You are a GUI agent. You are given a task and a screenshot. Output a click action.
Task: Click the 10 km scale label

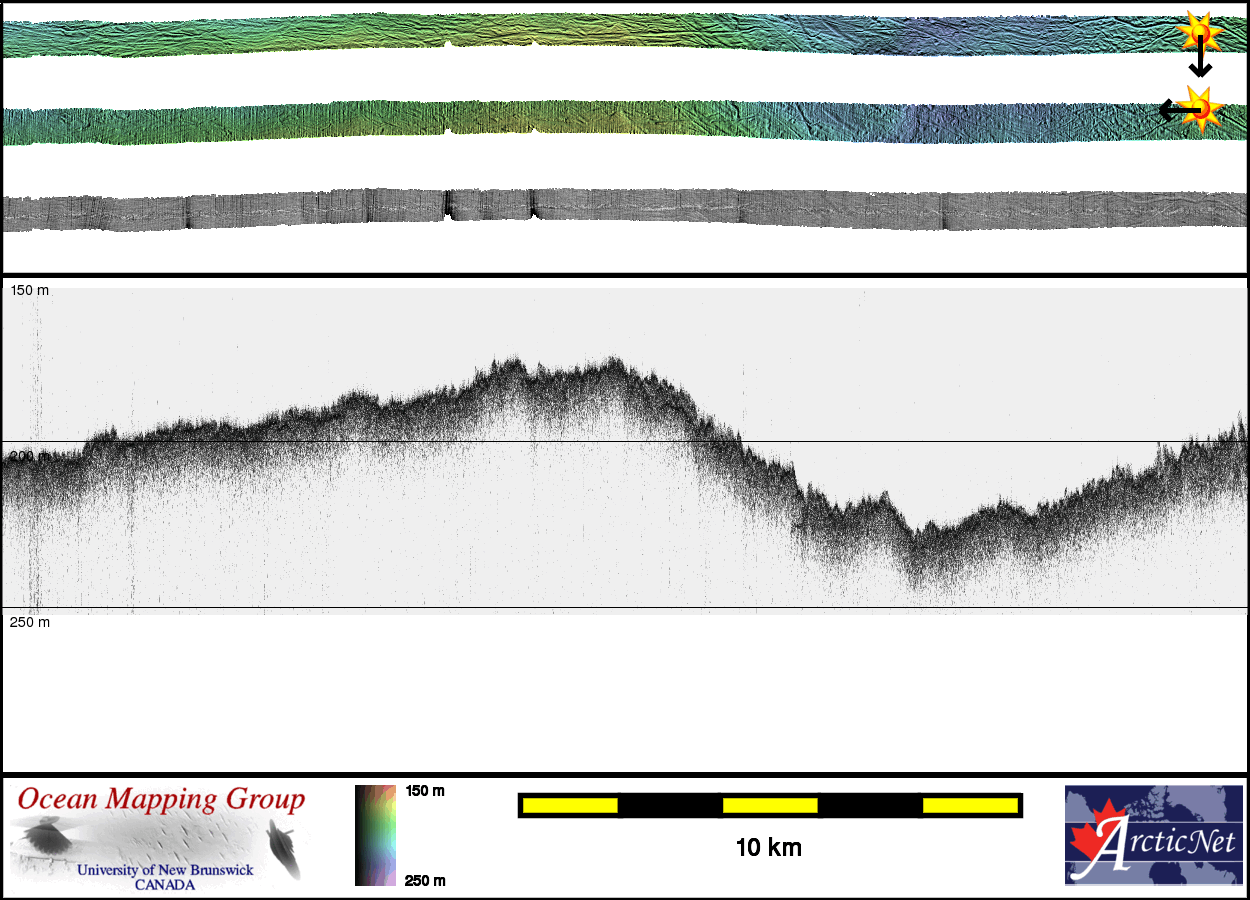coord(768,848)
